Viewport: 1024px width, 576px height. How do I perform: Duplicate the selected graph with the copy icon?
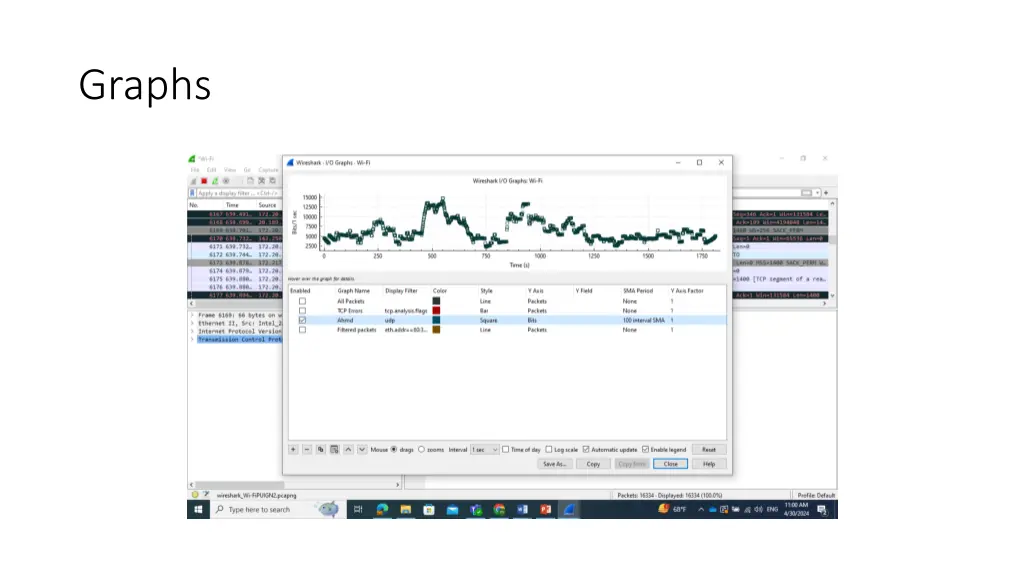321,449
